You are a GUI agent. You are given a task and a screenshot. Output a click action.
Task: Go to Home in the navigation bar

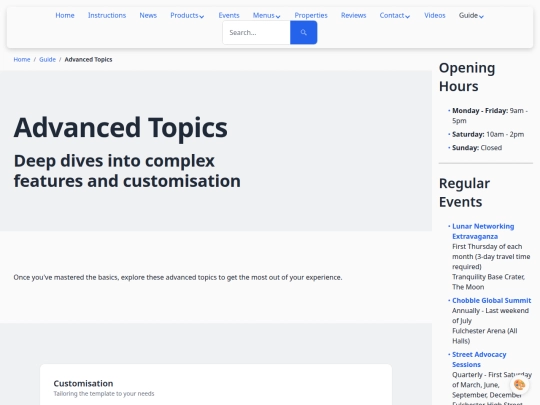65,15
